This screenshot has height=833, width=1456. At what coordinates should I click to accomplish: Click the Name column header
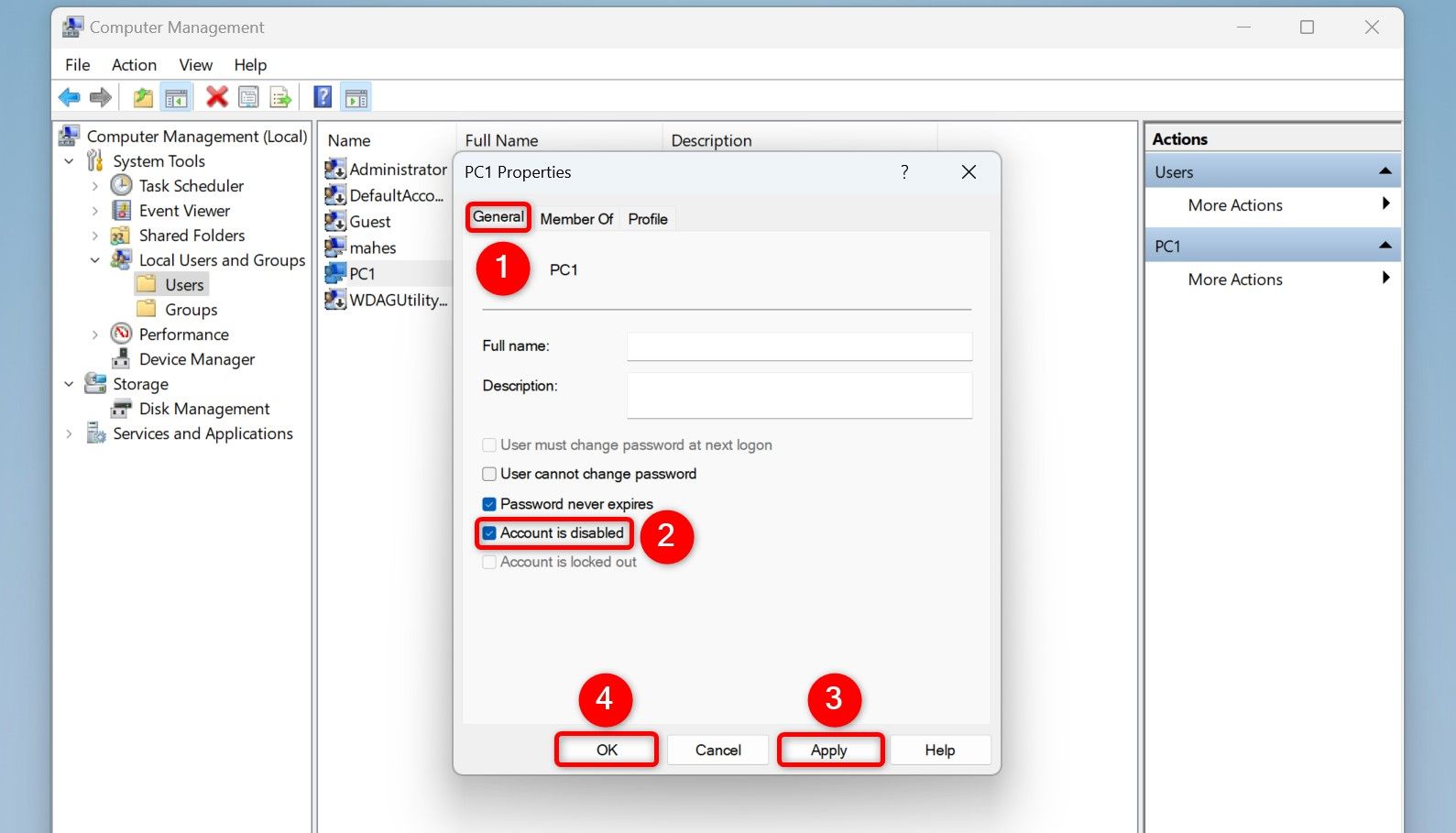[x=388, y=140]
